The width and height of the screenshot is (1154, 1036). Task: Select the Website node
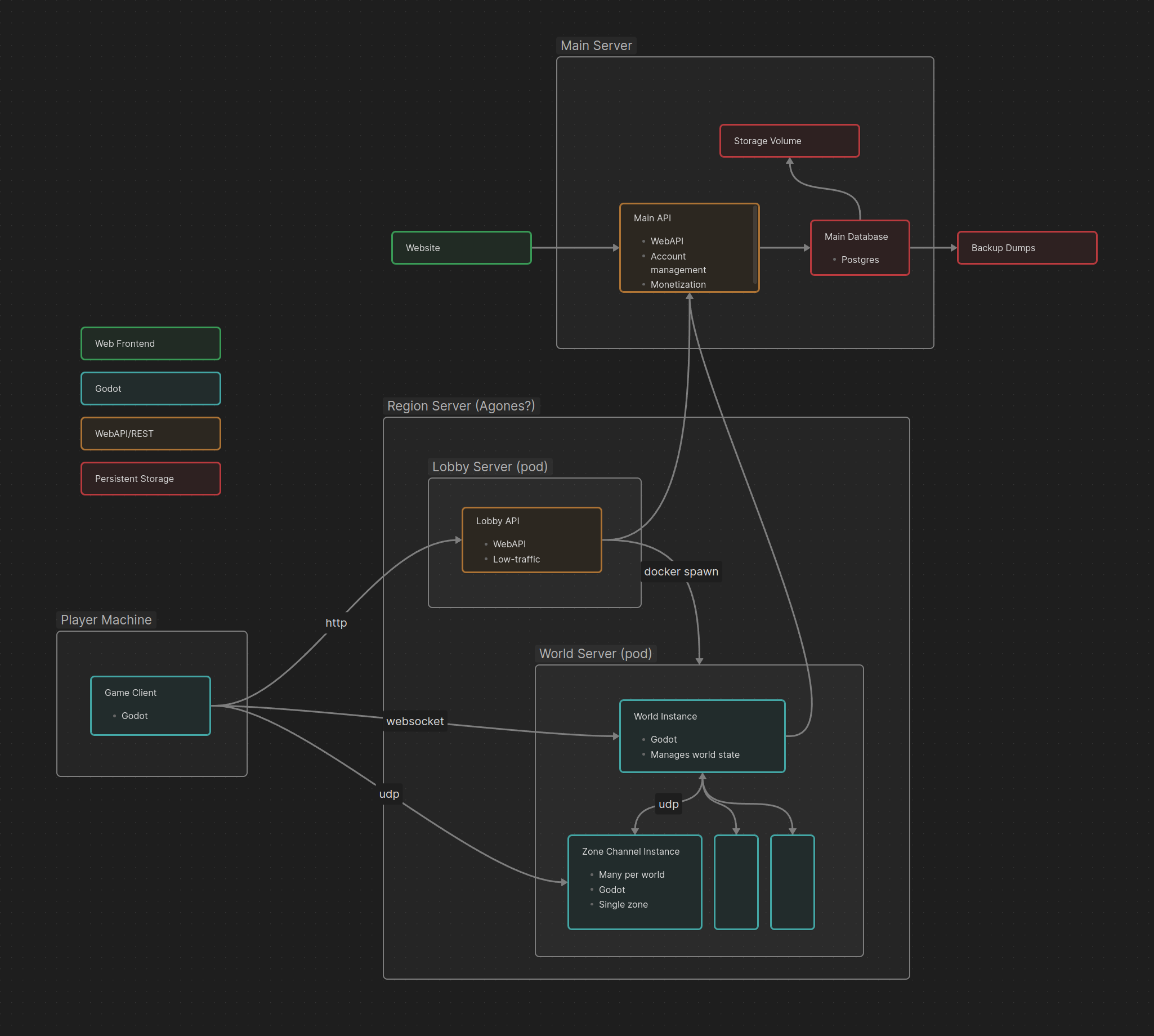pos(461,248)
